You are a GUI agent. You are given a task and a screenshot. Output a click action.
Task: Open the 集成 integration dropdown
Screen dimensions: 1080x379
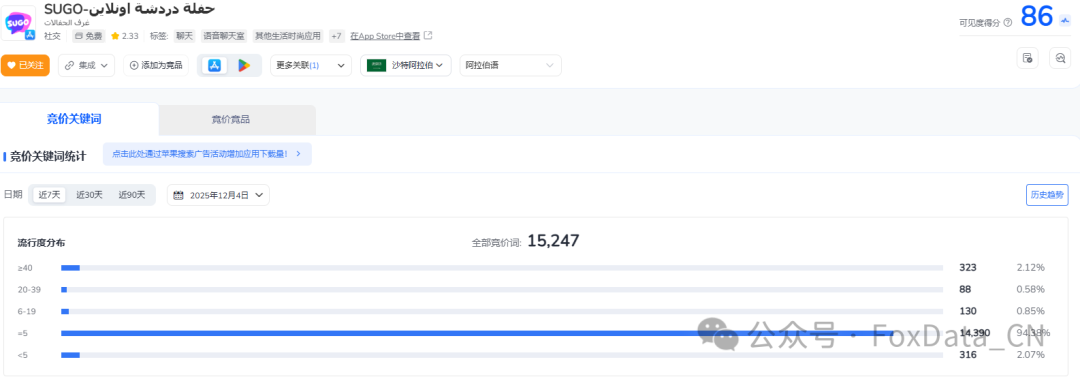[x=86, y=65]
